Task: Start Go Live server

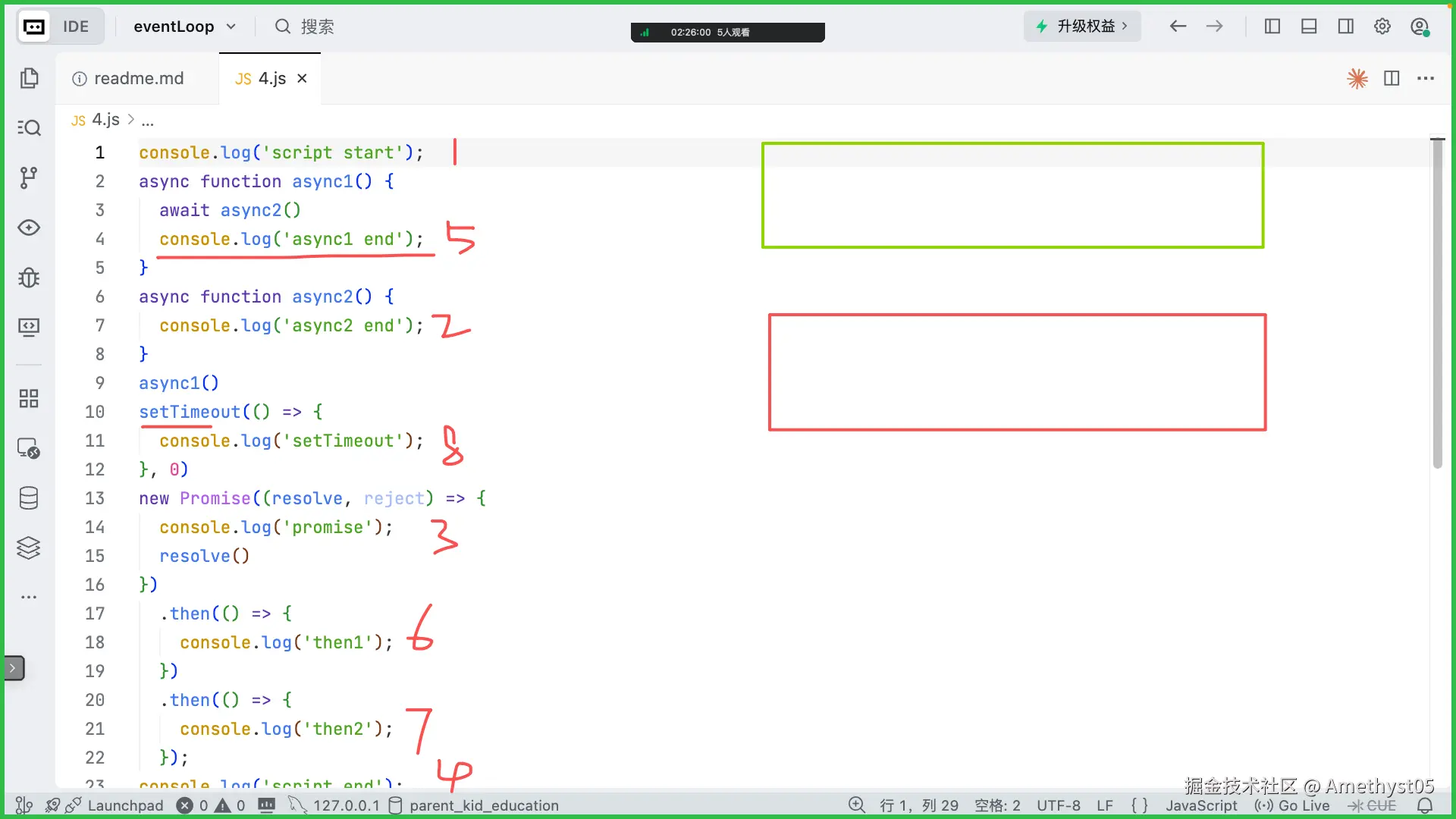Action: (x=1292, y=805)
